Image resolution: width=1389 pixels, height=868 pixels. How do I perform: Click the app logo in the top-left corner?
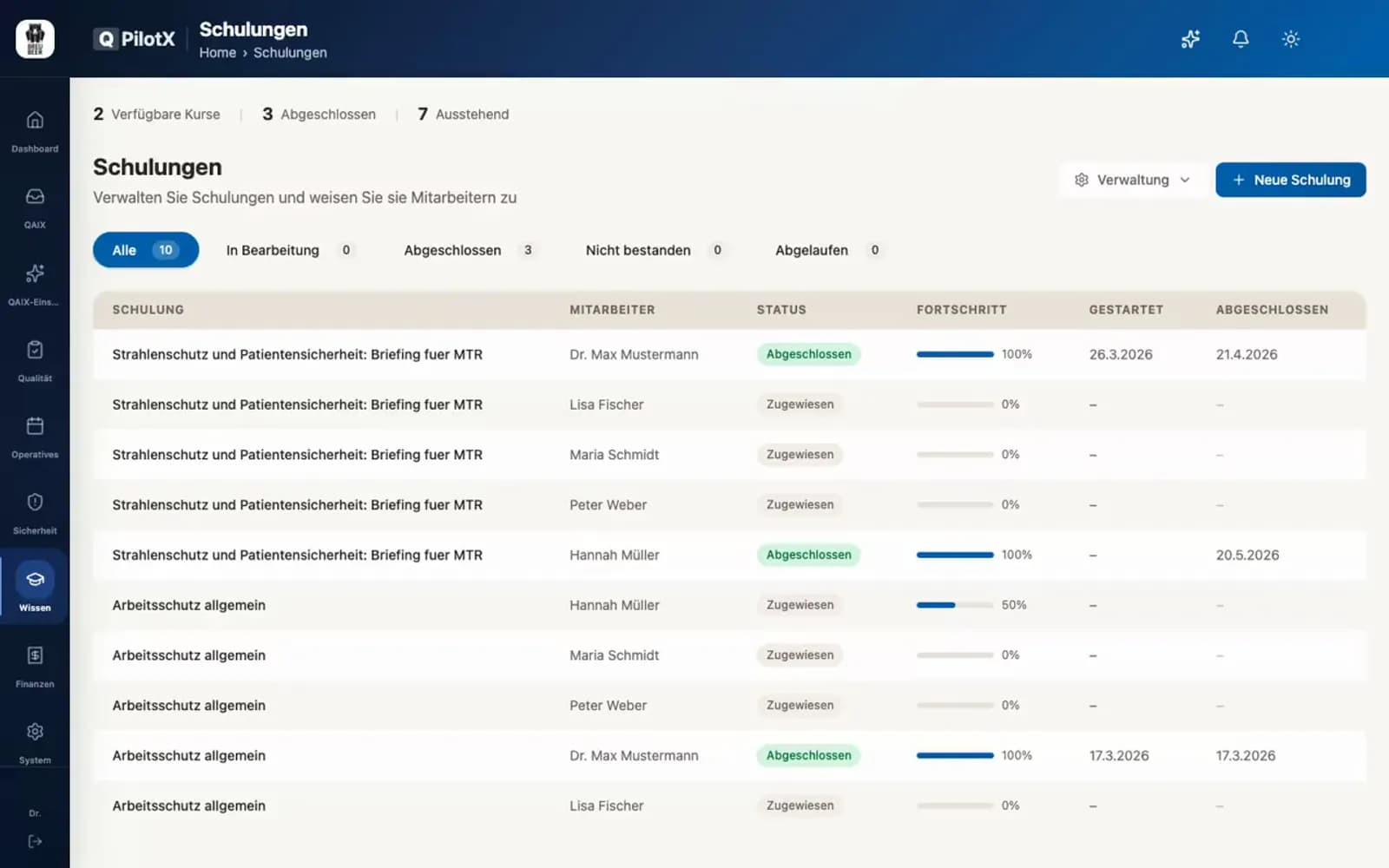pyautogui.click(x=35, y=39)
